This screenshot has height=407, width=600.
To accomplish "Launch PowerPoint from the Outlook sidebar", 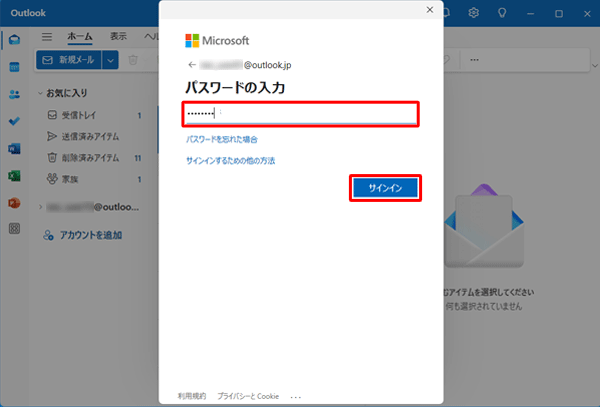I will (x=15, y=203).
